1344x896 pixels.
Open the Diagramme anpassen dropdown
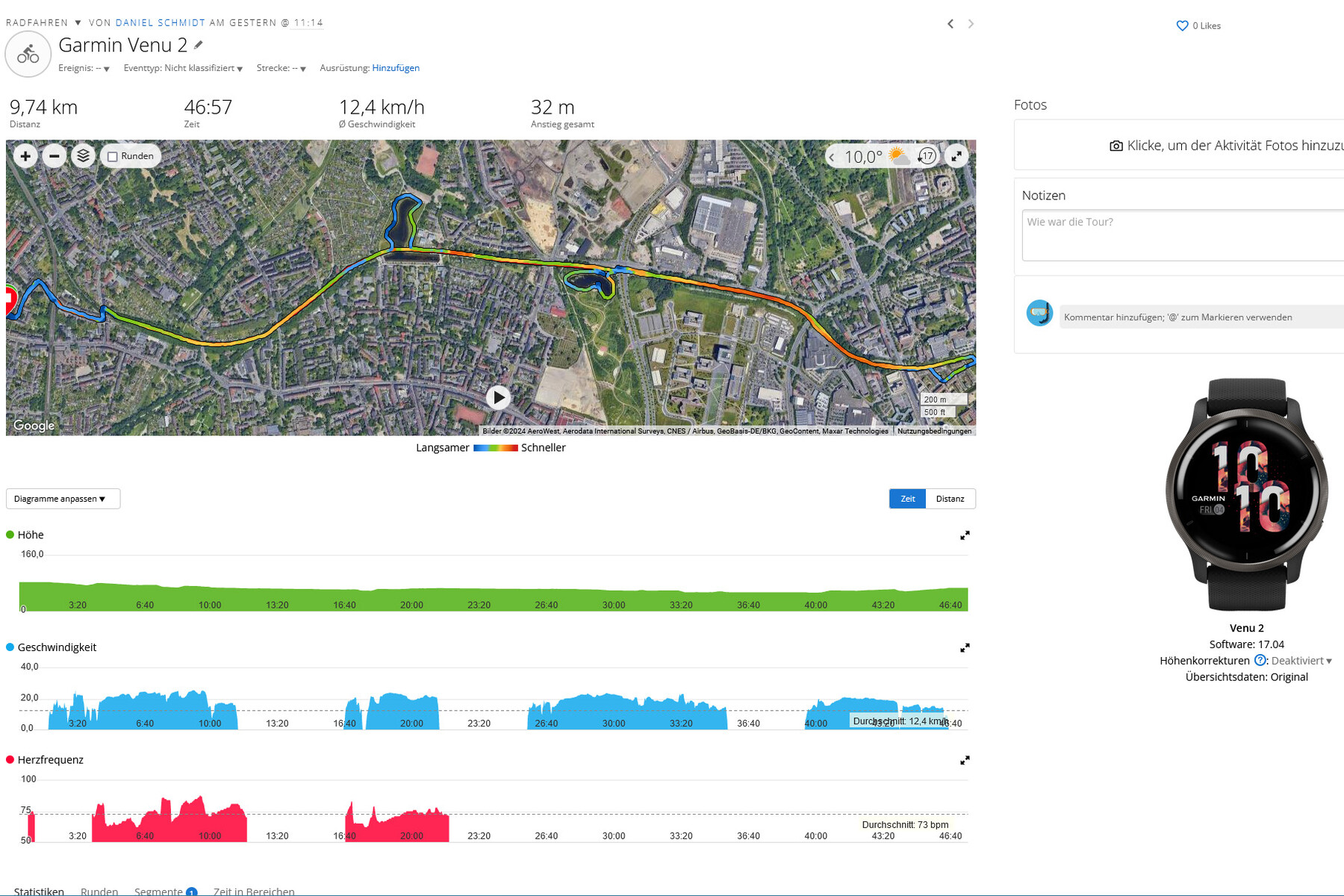coord(63,499)
